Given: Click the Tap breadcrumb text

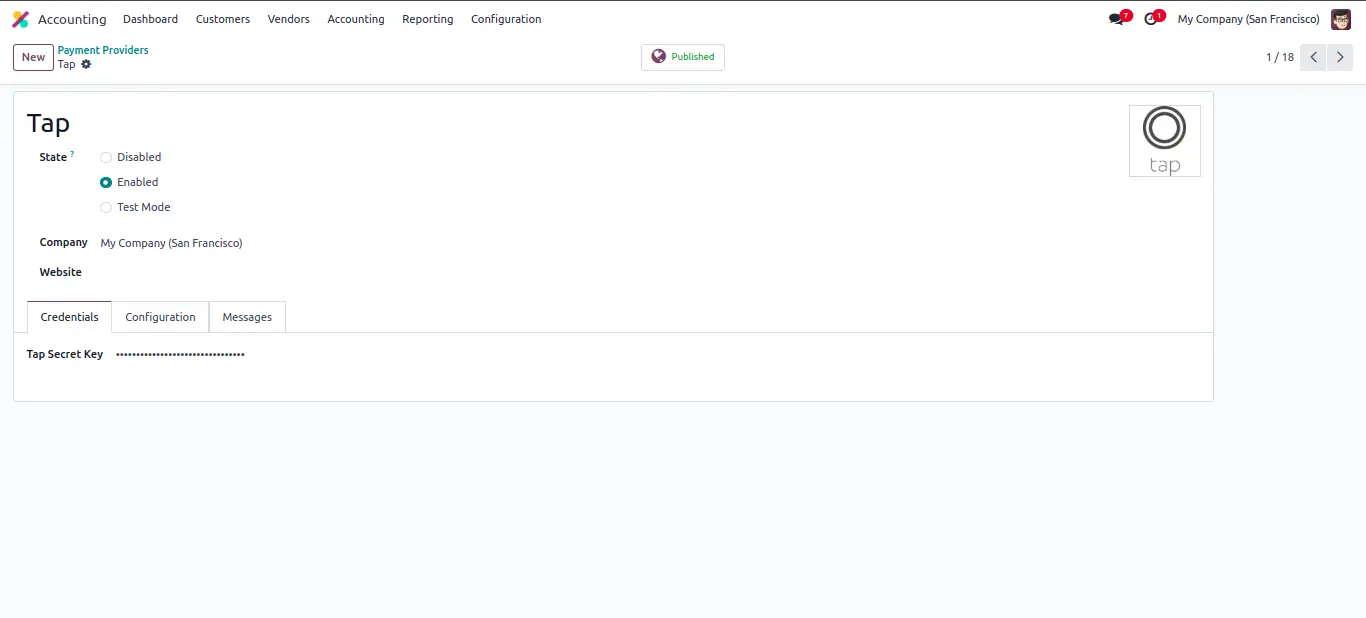Looking at the screenshot, I should 66,64.
